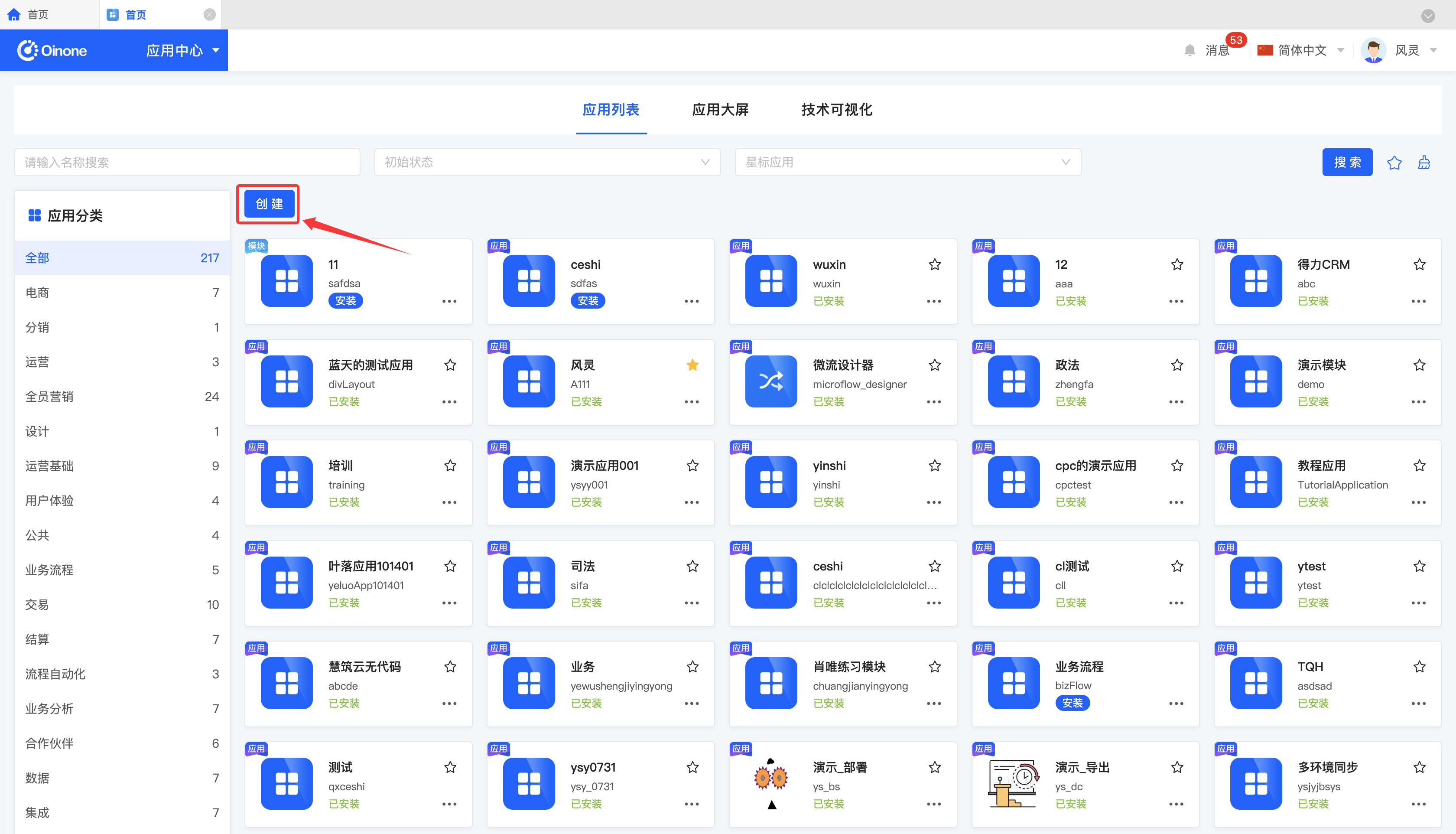Viewport: 1456px width, 834px height.
Task: Select the 交易 category
Action: click(x=122, y=605)
